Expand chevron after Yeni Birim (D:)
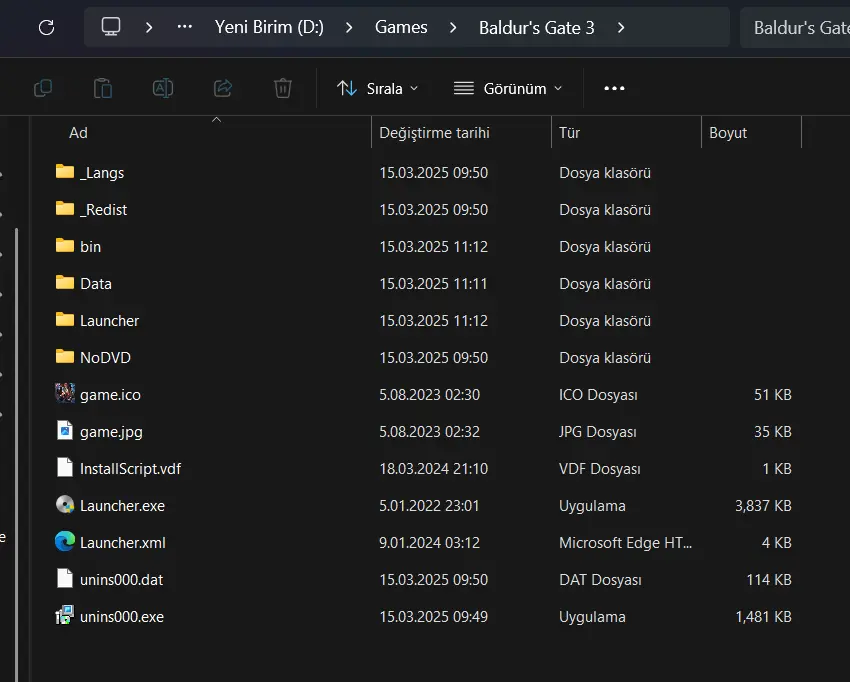The height and width of the screenshot is (682, 850). (x=349, y=27)
